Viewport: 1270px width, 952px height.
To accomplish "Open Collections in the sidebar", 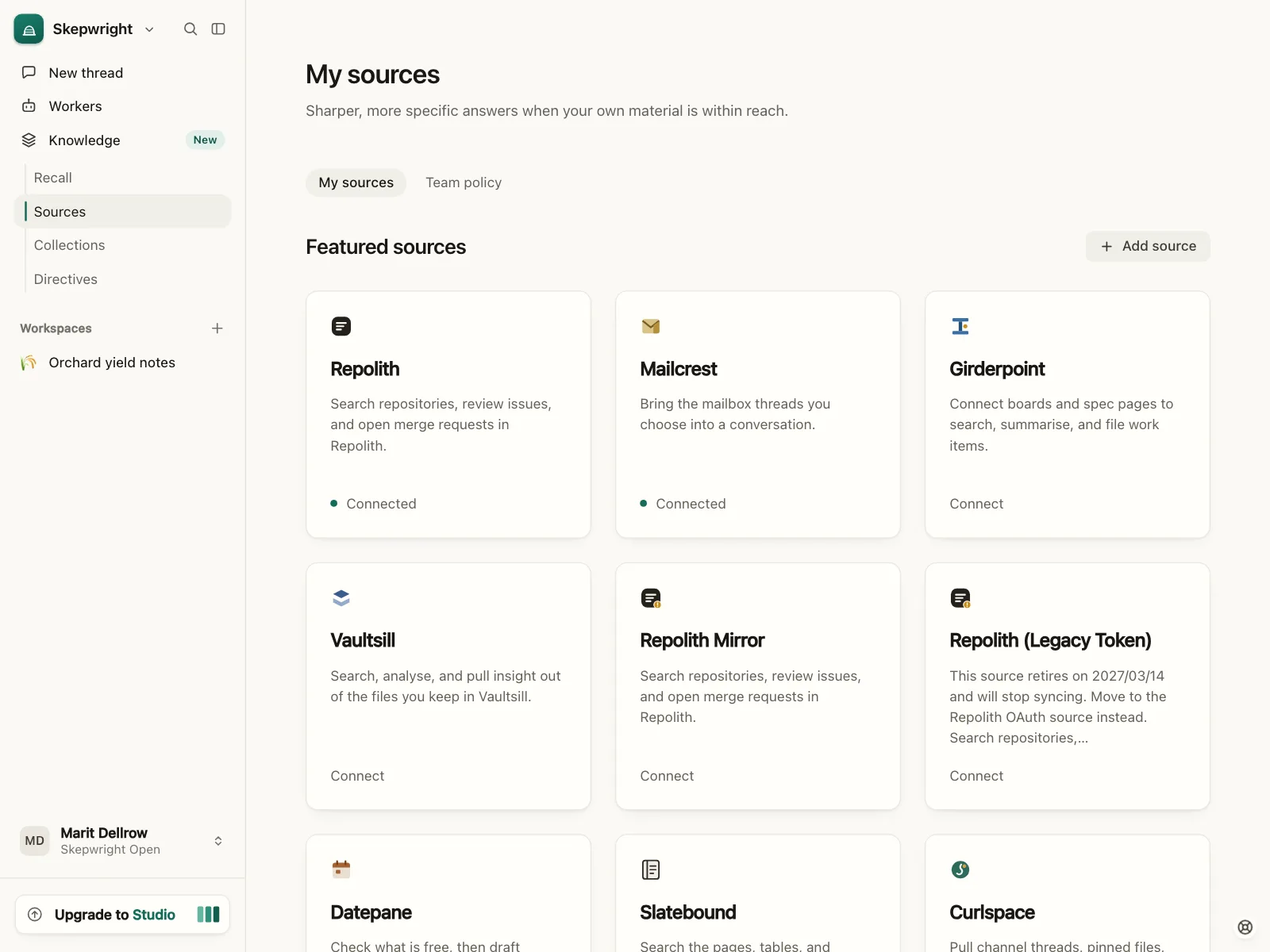I will point(69,245).
